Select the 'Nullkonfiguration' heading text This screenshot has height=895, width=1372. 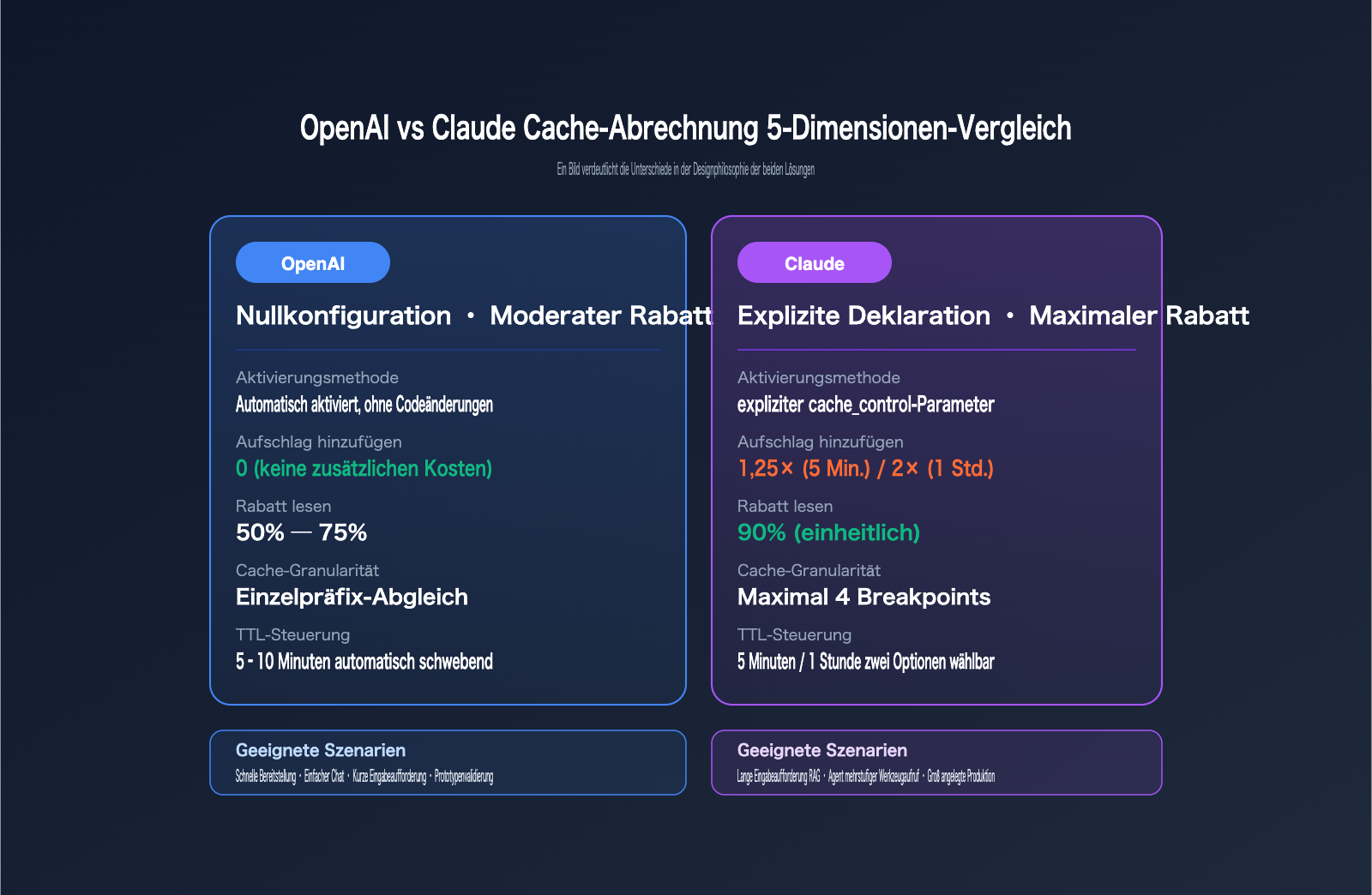343,315
